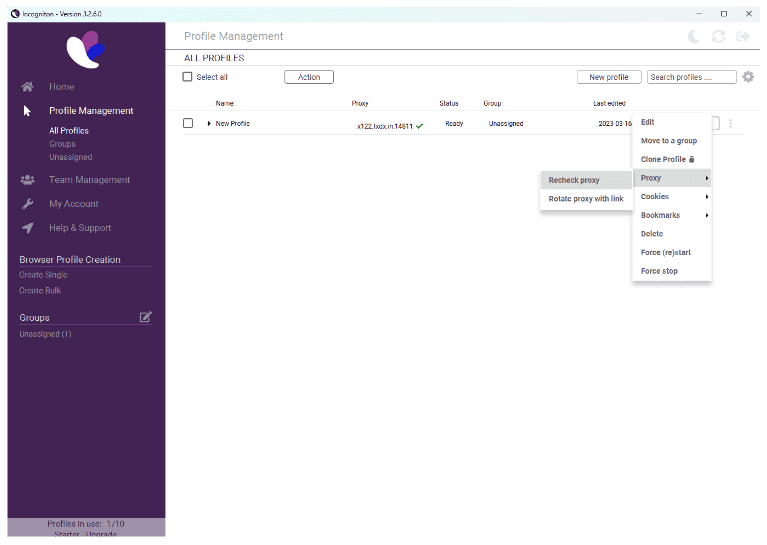Click the Search profiles input field
767x545 pixels.
point(691,77)
